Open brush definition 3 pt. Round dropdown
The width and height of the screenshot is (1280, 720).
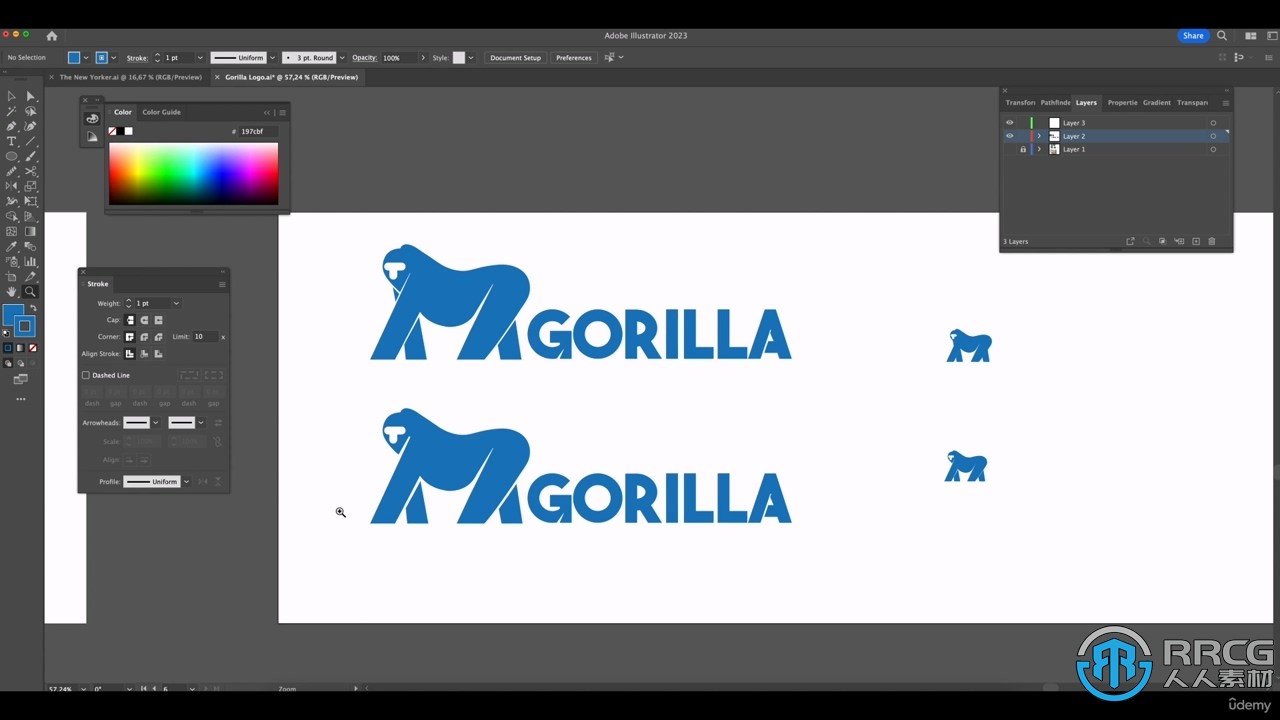tap(342, 58)
